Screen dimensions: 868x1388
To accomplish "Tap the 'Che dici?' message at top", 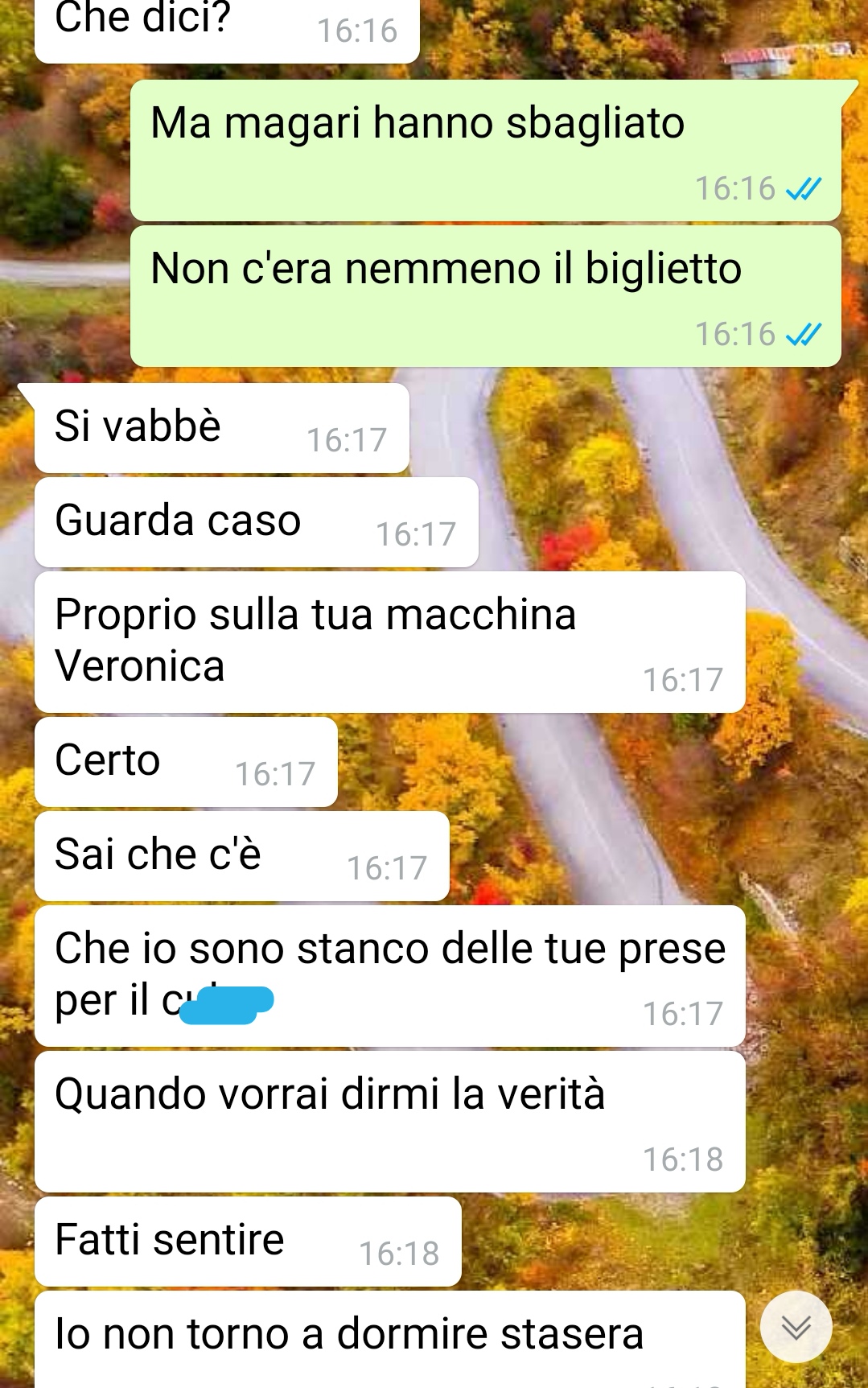I will coord(227,30).
